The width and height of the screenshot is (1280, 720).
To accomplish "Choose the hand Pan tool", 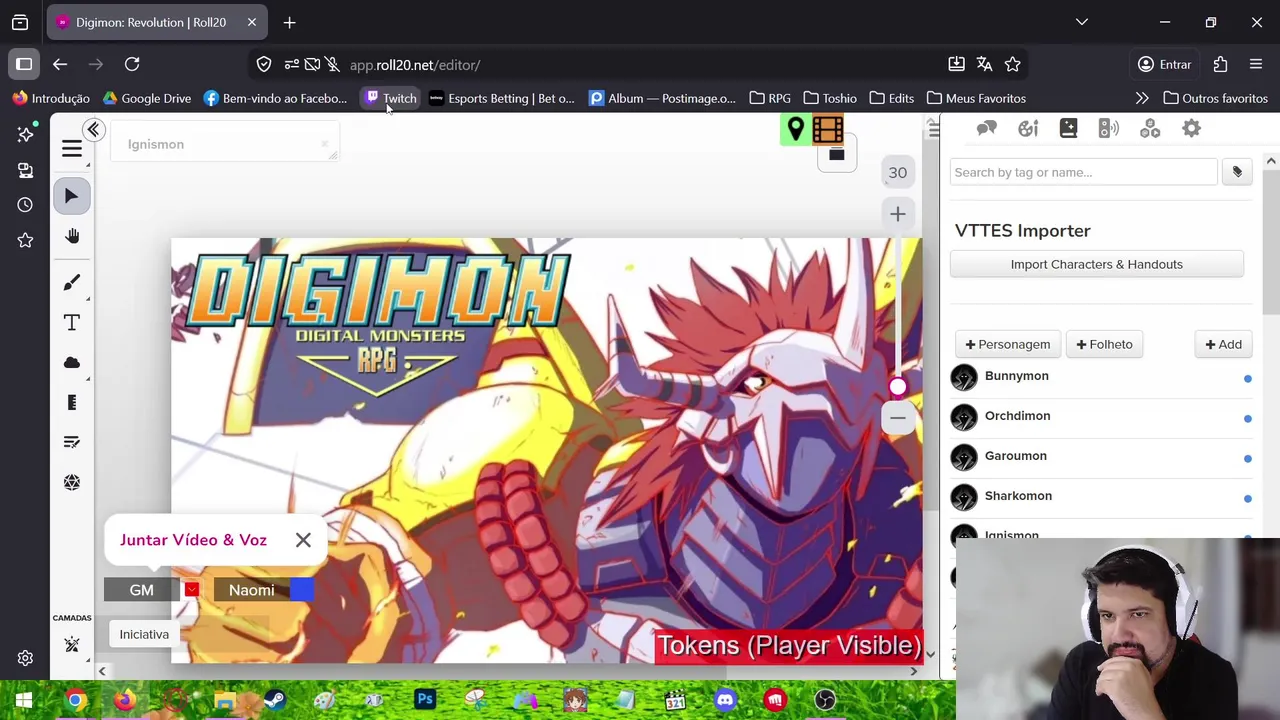I will [x=72, y=236].
